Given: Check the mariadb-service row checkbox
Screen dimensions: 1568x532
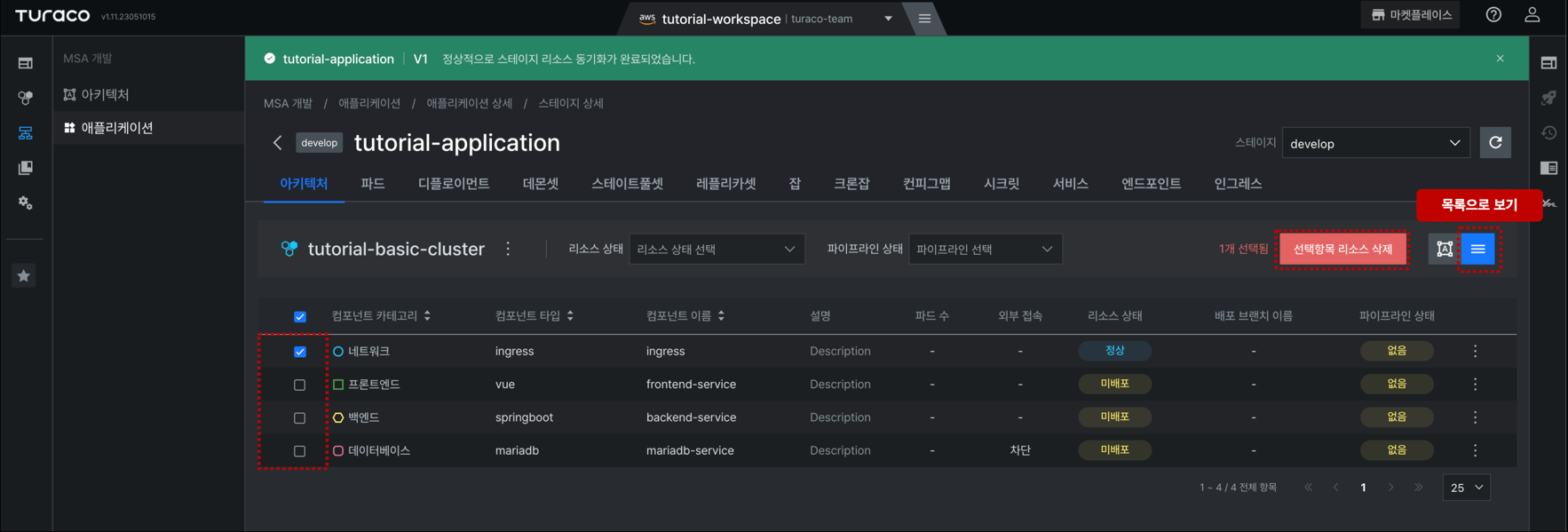Looking at the screenshot, I should (x=300, y=451).
